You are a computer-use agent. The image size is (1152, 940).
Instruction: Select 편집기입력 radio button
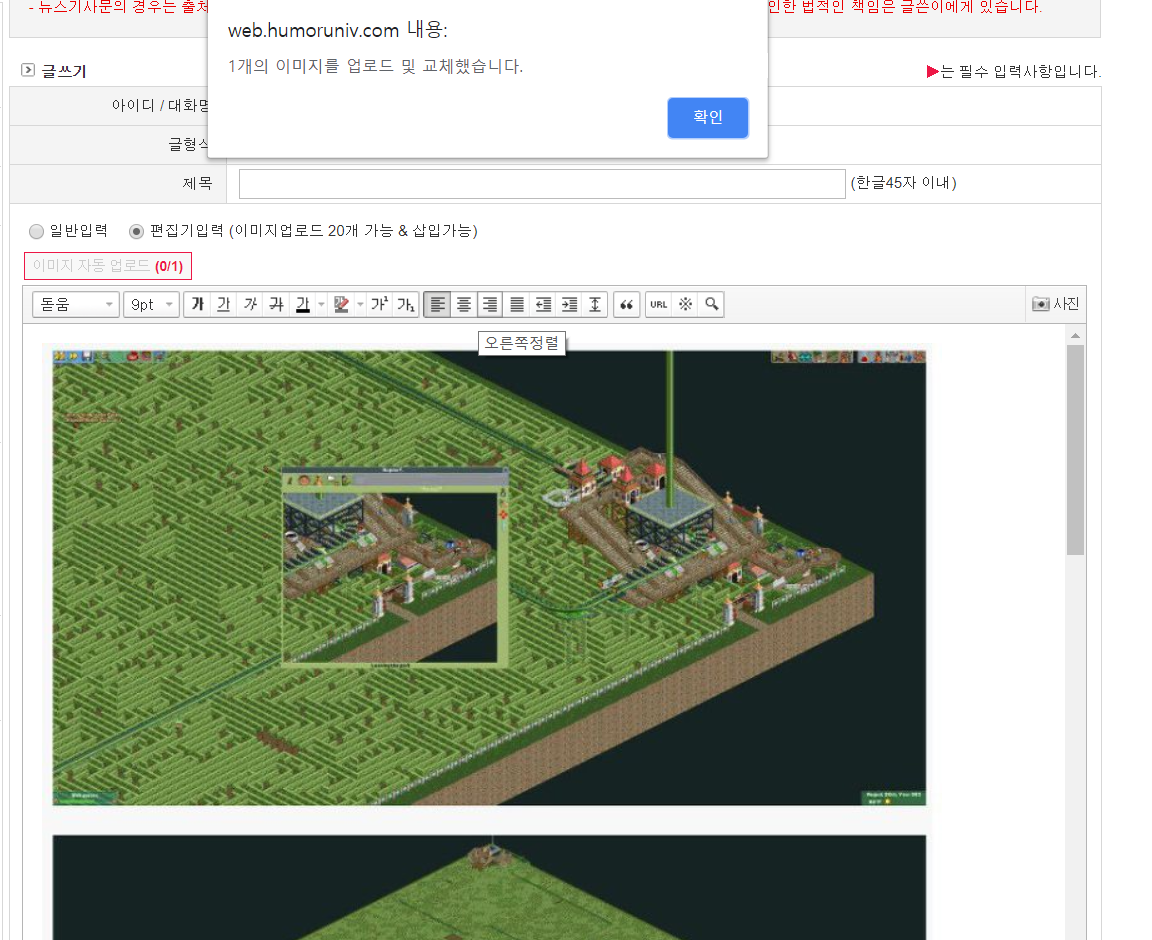coord(137,231)
